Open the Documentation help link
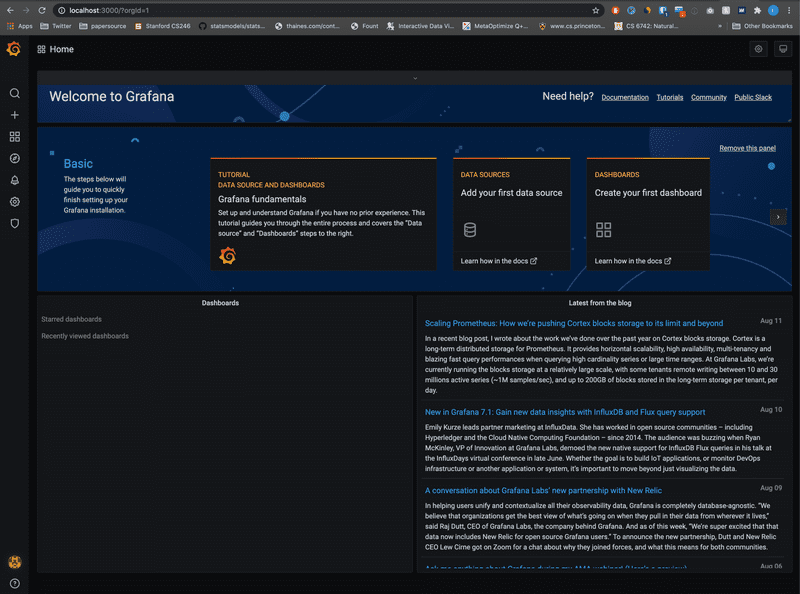 pos(625,97)
